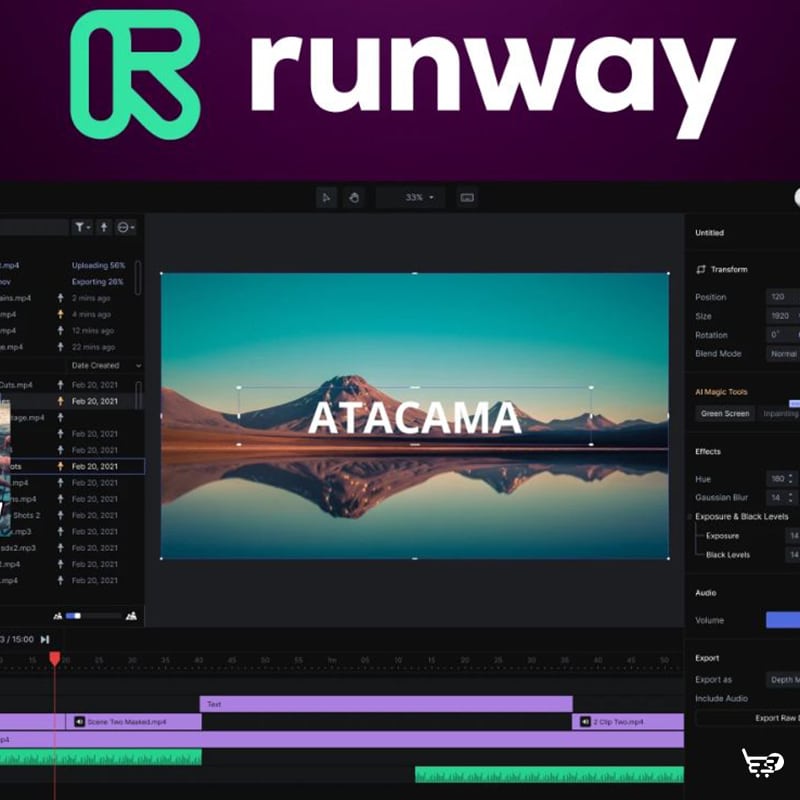The height and width of the screenshot is (800, 800).
Task: Click the keyboard icon right of the zoom percentage
Action: coord(467,197)
